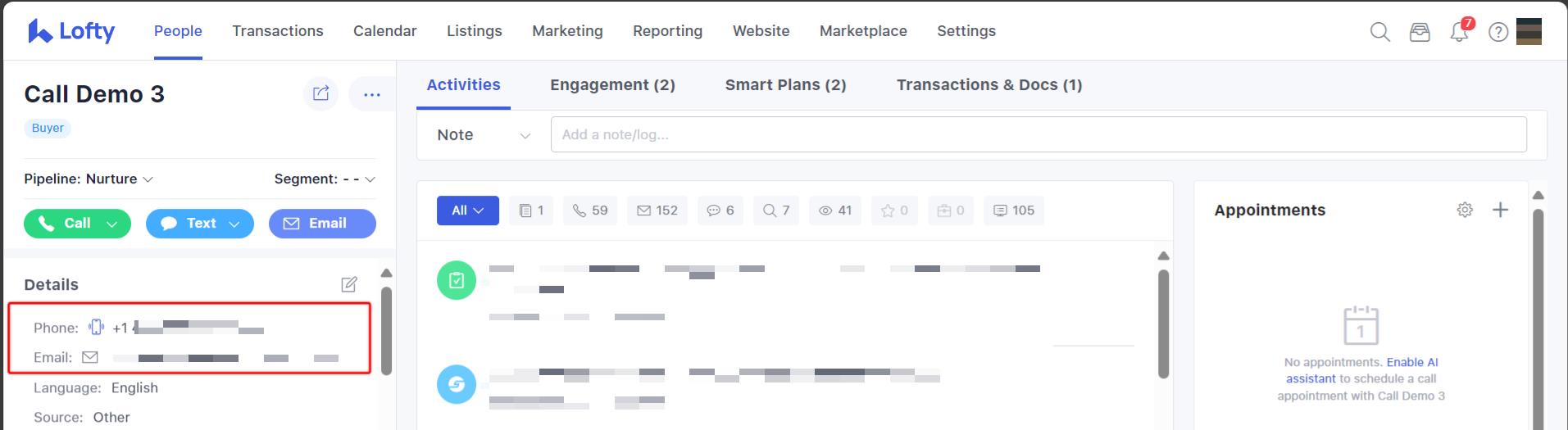
Task: Expand the Pipeline: Nurture dropdown
Action: 89,179
